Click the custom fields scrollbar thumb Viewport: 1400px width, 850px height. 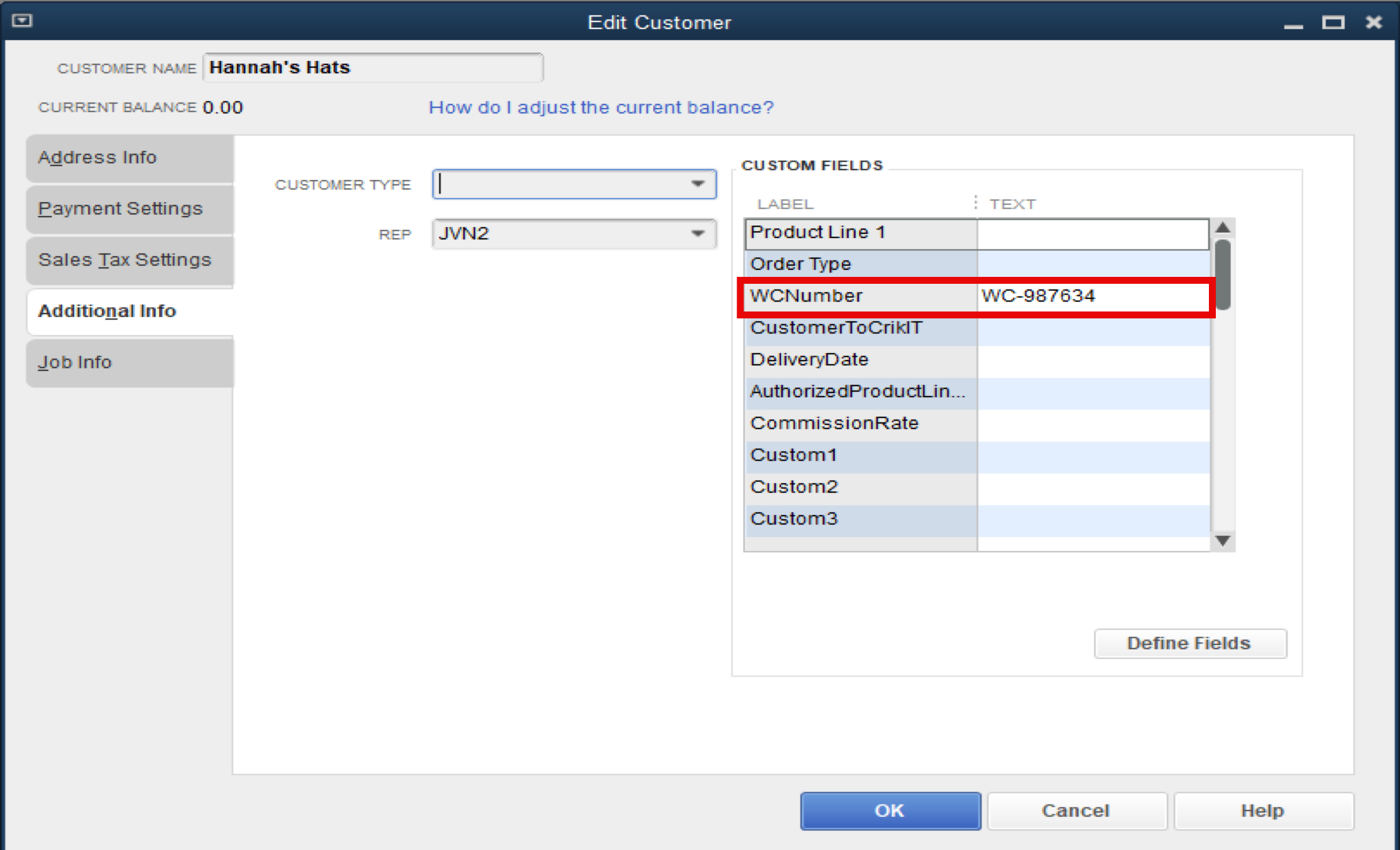1223,273
